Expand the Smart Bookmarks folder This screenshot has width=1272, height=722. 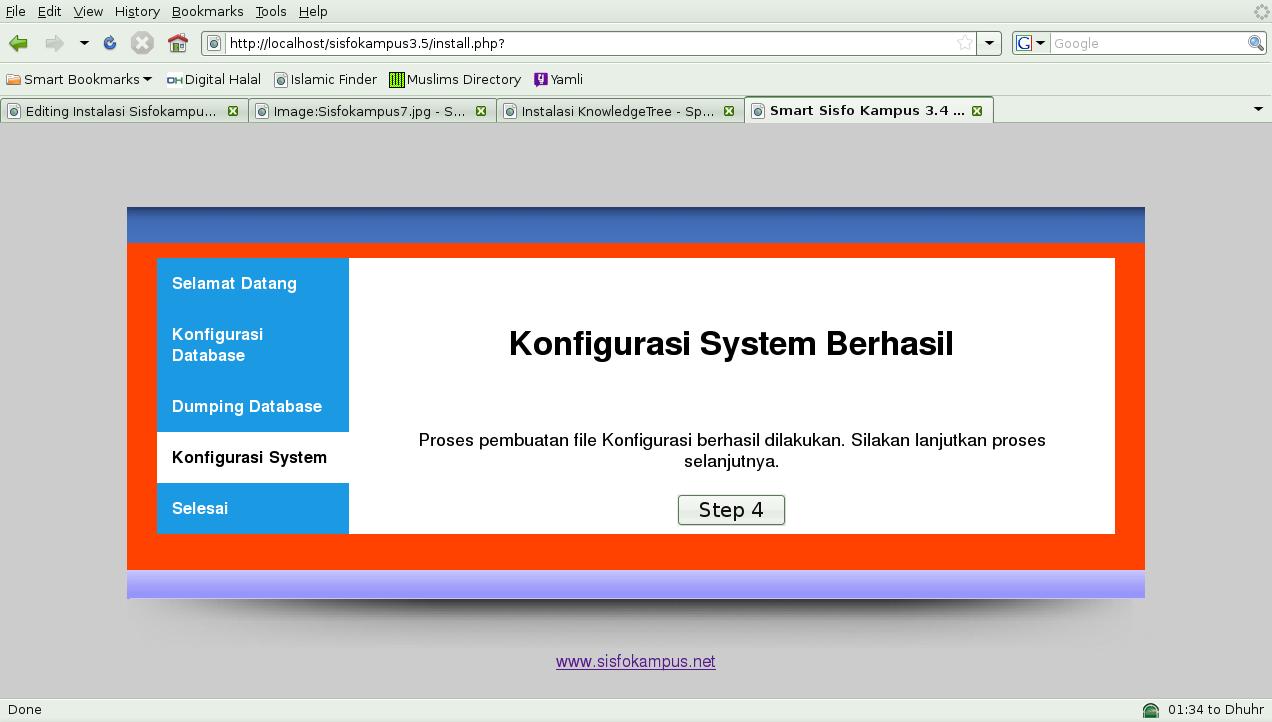79,79
